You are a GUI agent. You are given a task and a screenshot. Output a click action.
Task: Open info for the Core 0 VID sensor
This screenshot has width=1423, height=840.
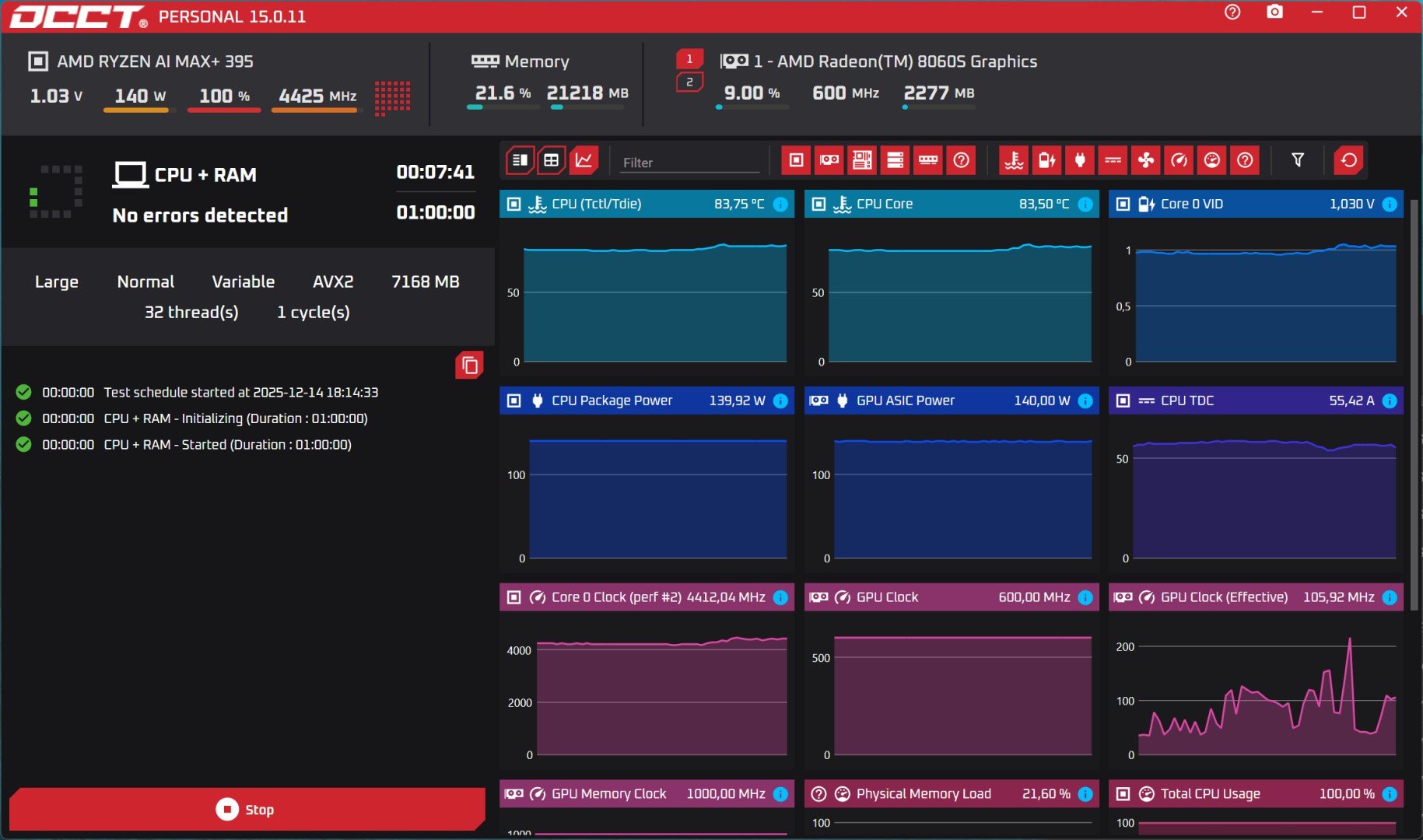coord(1390,204)
